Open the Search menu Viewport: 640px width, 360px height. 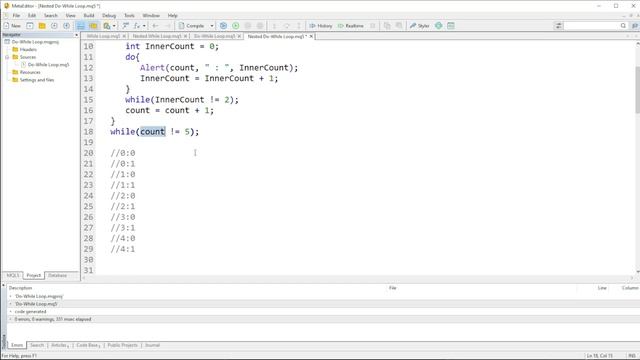51,16
